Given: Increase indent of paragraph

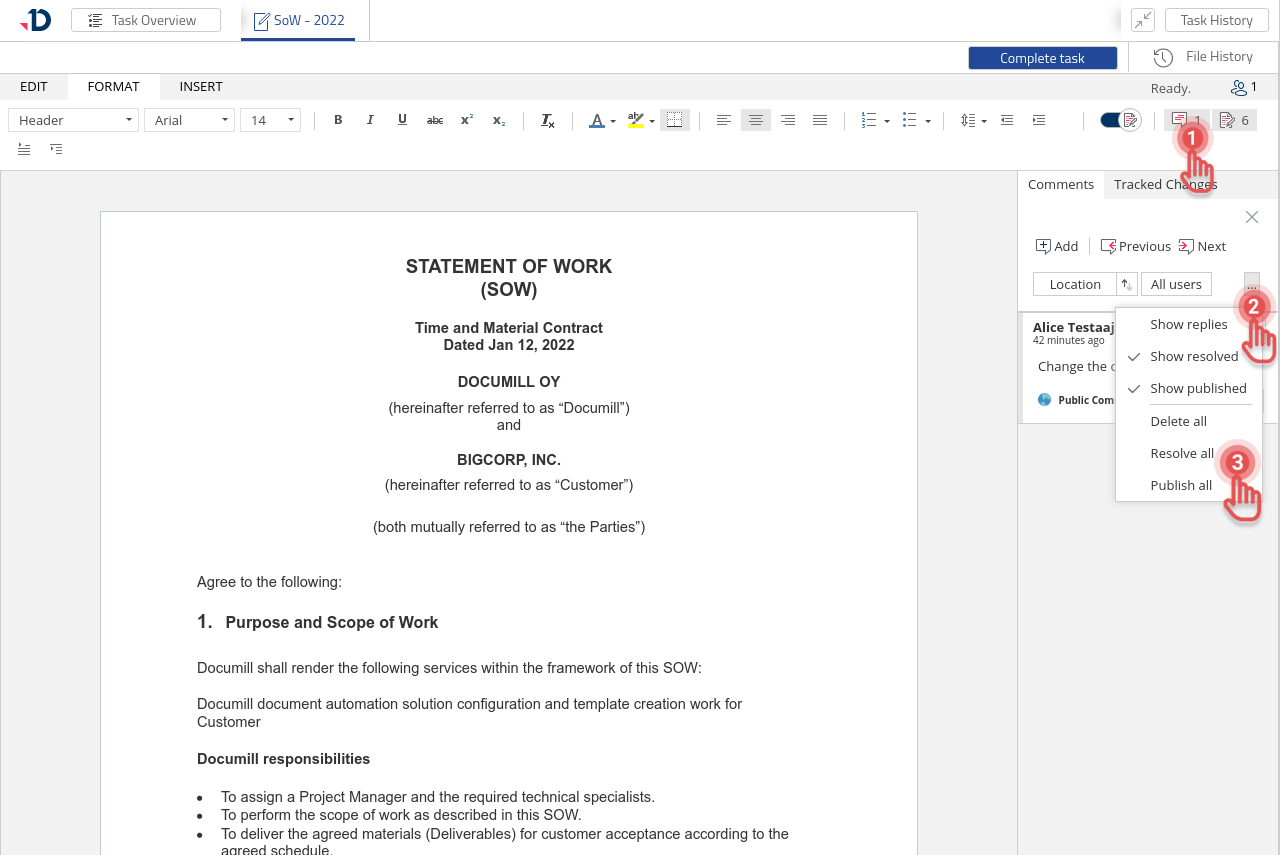Looking at the screenshot, I should click(1039, 120).
